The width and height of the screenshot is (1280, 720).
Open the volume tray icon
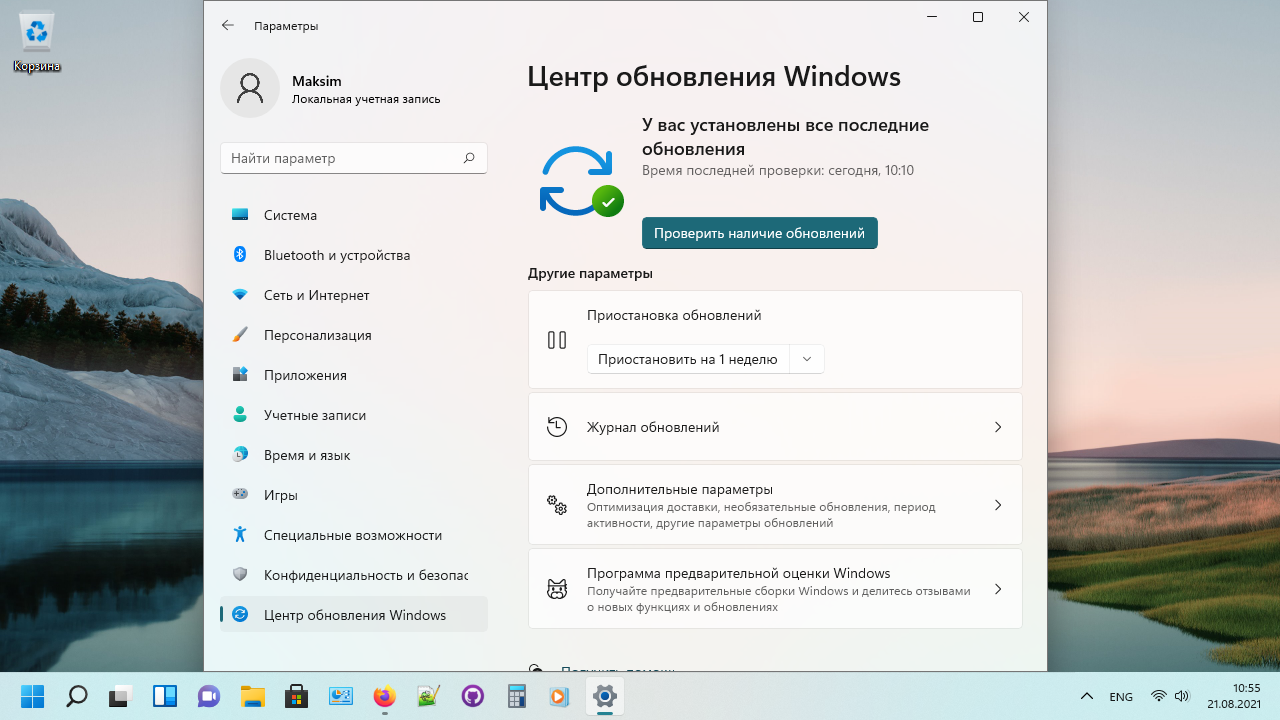(x=1182, y=696)
